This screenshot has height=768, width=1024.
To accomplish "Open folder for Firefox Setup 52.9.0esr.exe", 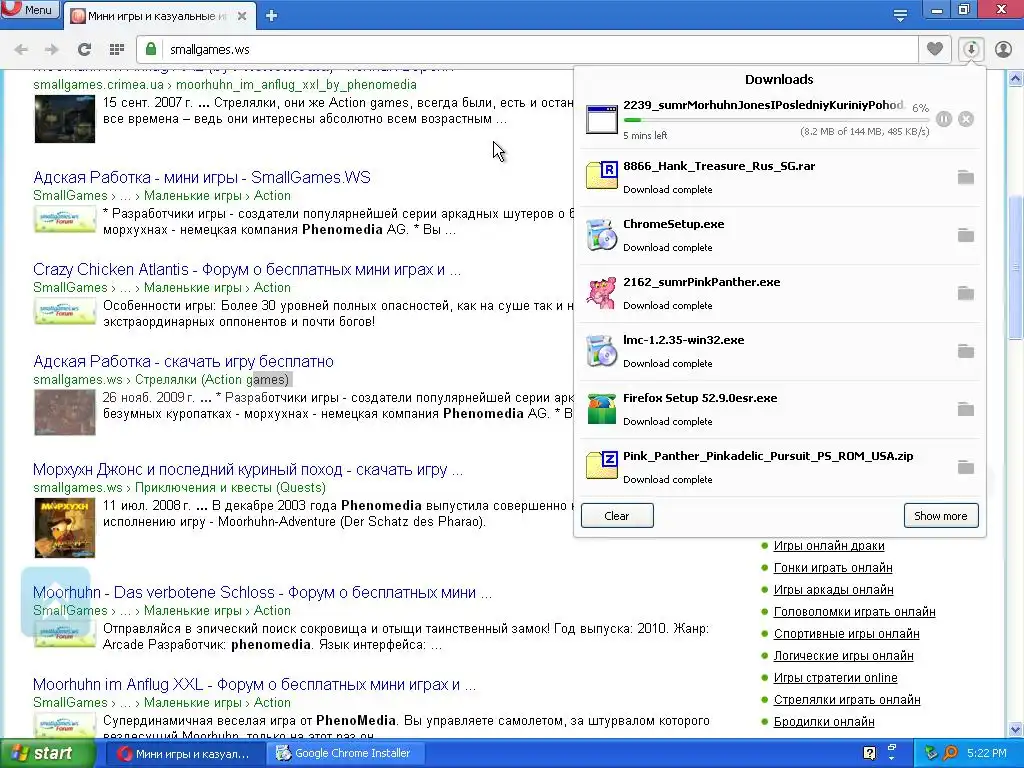I will [x=966, y=409].
